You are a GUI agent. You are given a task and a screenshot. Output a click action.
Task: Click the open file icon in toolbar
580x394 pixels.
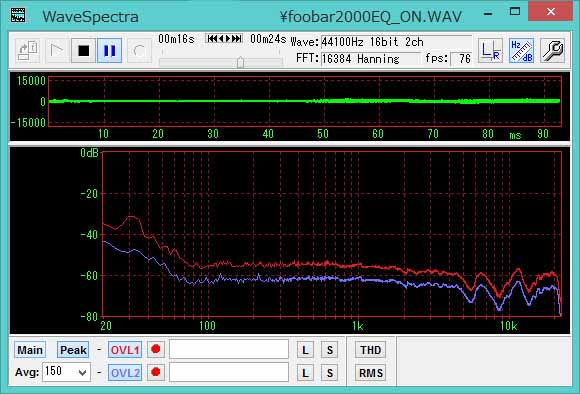[x=28, y=51]
